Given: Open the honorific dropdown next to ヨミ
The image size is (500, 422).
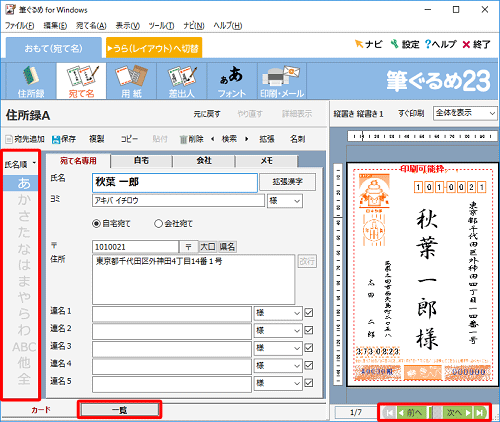Looking at the screenshot, I should [285, 201].
